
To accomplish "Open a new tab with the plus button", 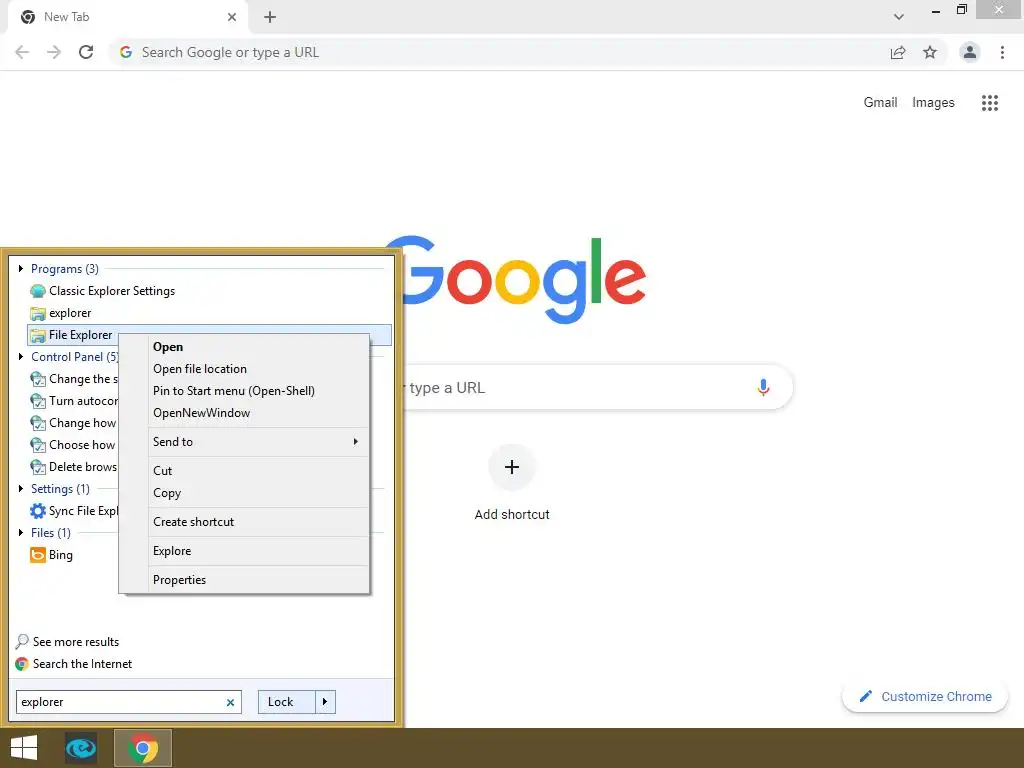I will [x=270, y=17].
